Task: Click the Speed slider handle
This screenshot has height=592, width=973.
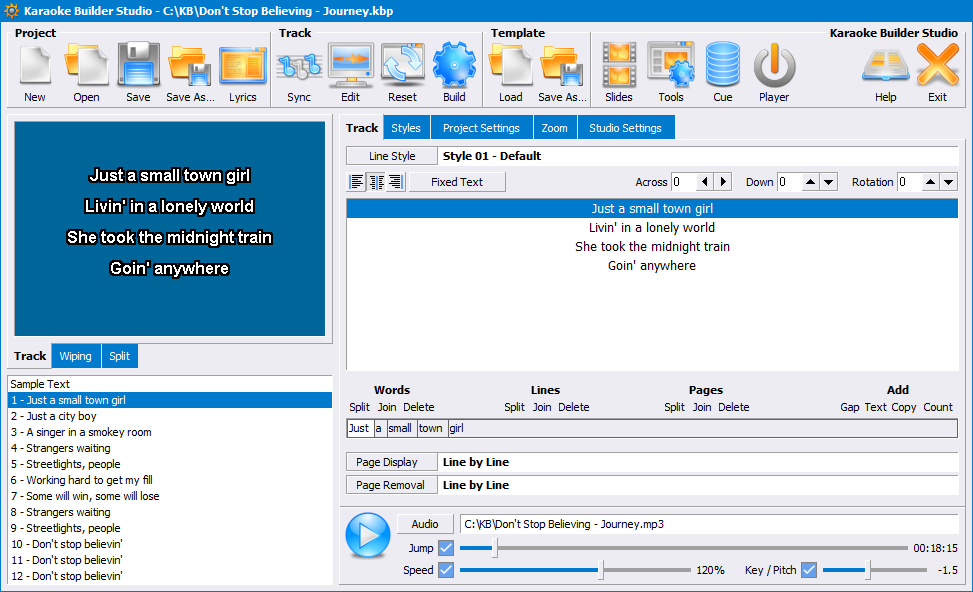Action: 601,570
